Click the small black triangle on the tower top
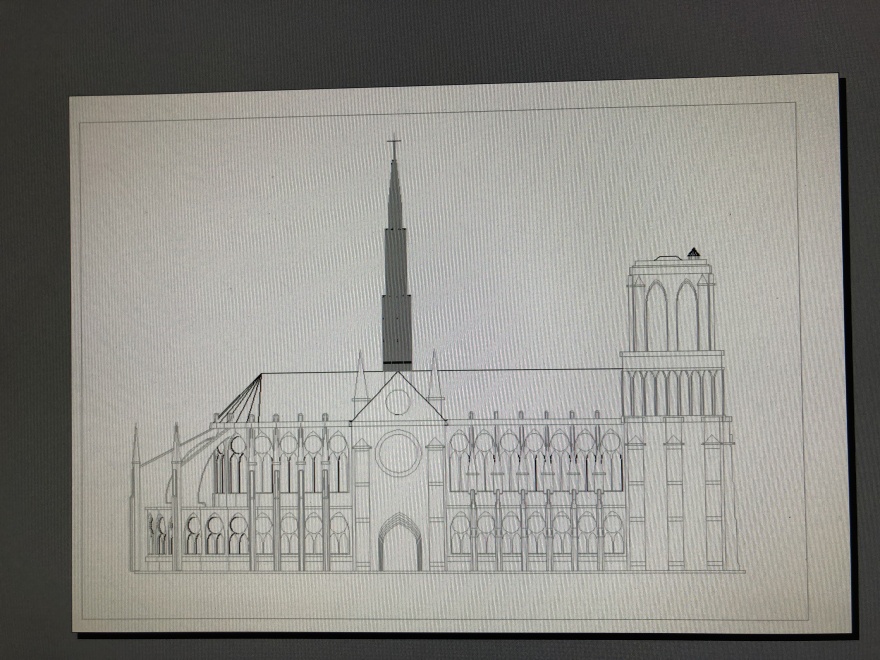 pyautogui.click(x=694, y=252)
